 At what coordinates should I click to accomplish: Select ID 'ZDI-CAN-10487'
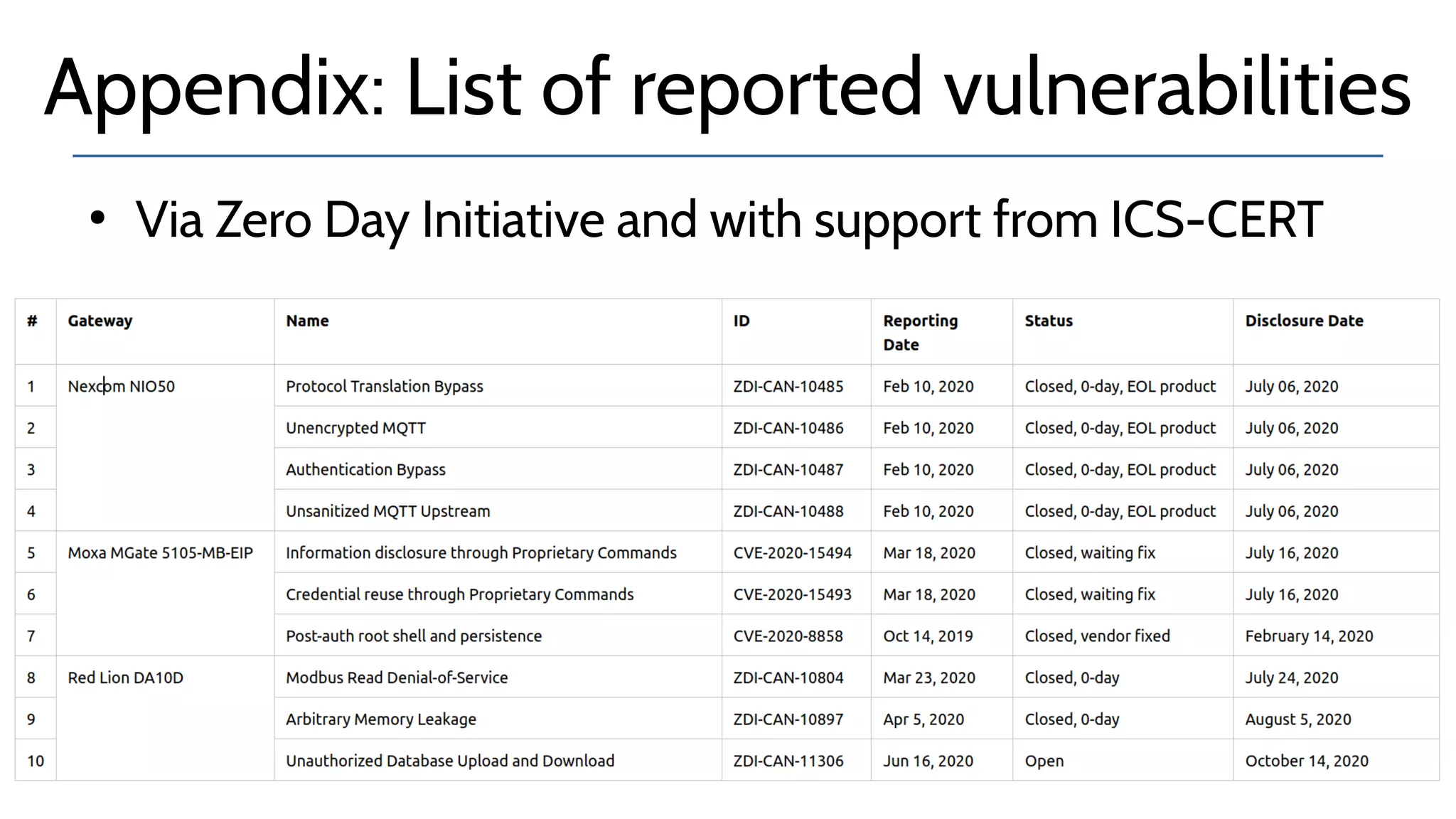pos(788,469)
